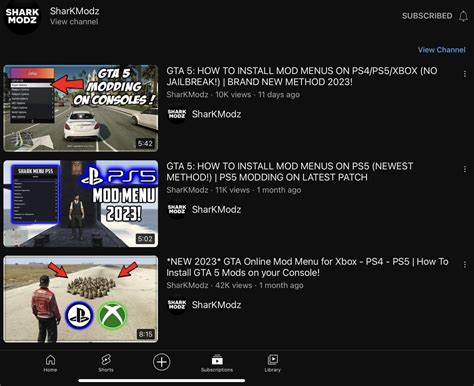Click the SharKModz channel name in header
Image resolution: width=474 pixels, height=386 pixels.
coord(75,11)
